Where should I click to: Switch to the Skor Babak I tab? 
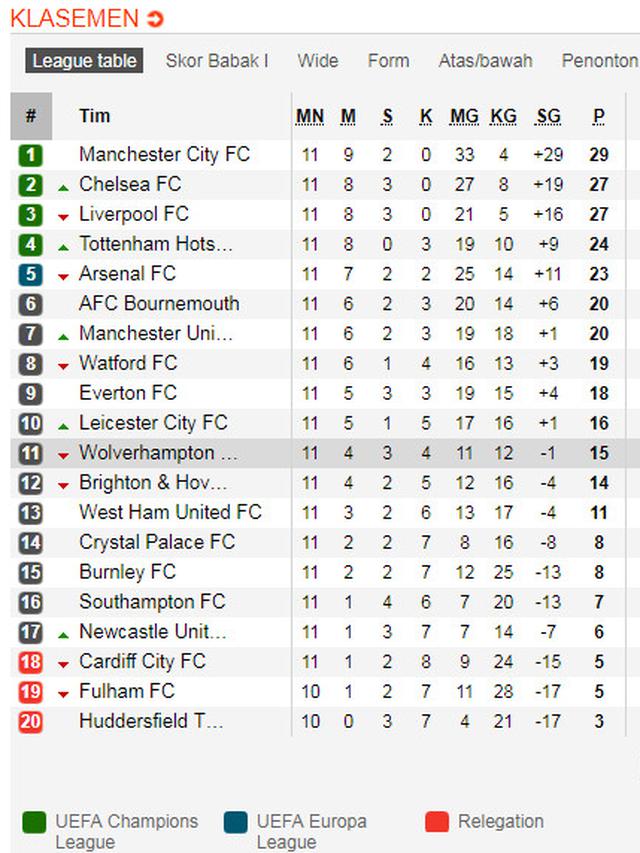(x=217, y=61)
